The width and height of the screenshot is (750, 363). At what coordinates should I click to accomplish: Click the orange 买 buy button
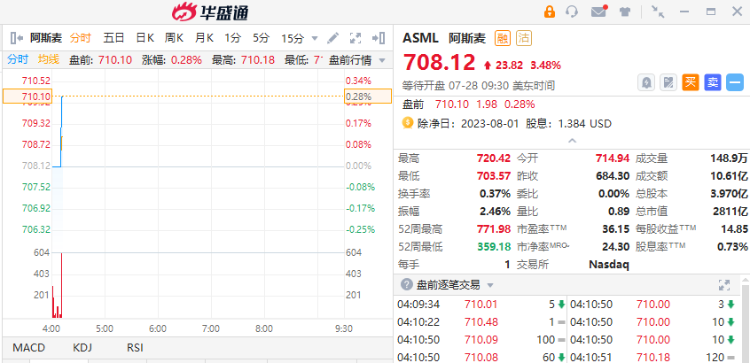click(x=690, y=83)
